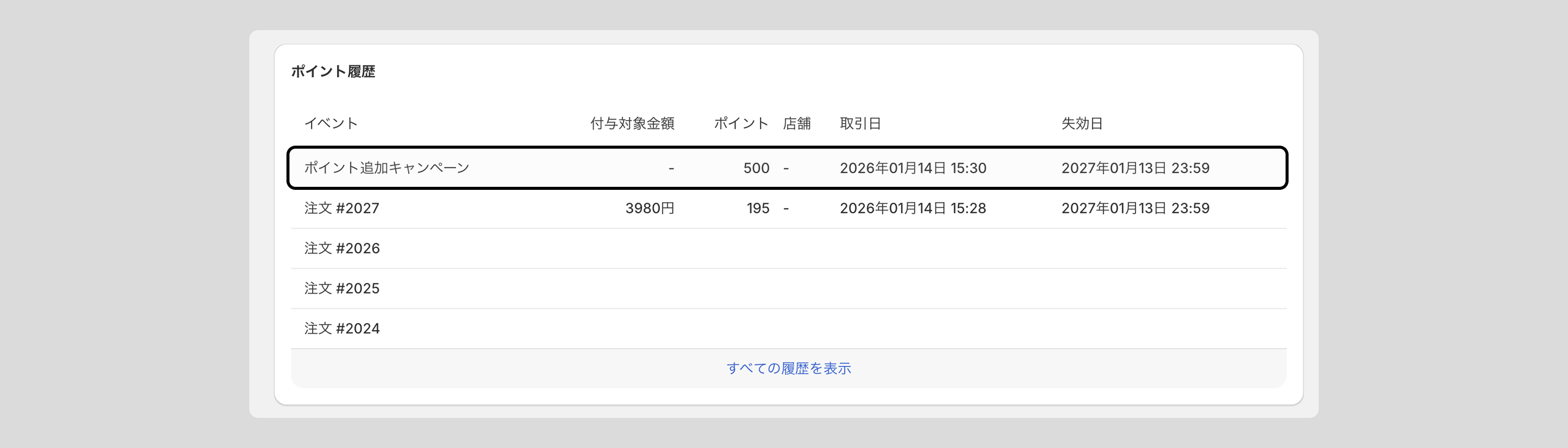Click order #2027's expiry date cell
The height and width of the screenshot is (448, 1568).
coord(1135,208)
